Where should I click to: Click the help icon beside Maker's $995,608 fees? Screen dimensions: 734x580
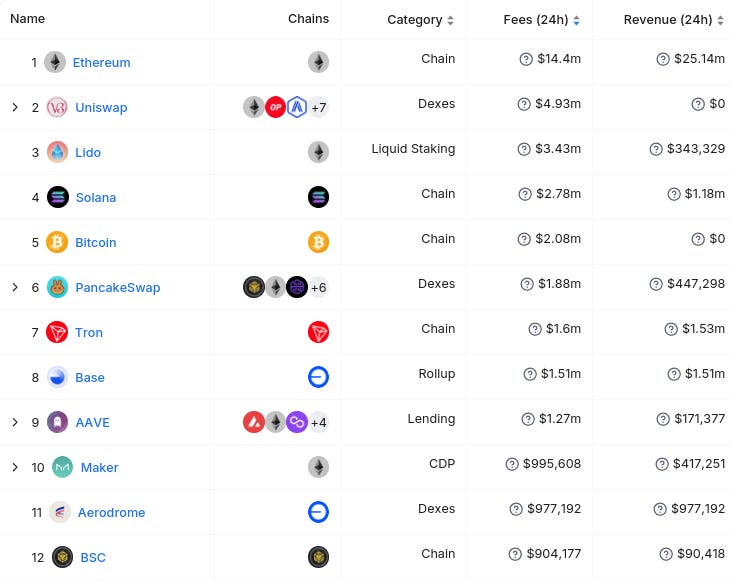click(512, 464)
